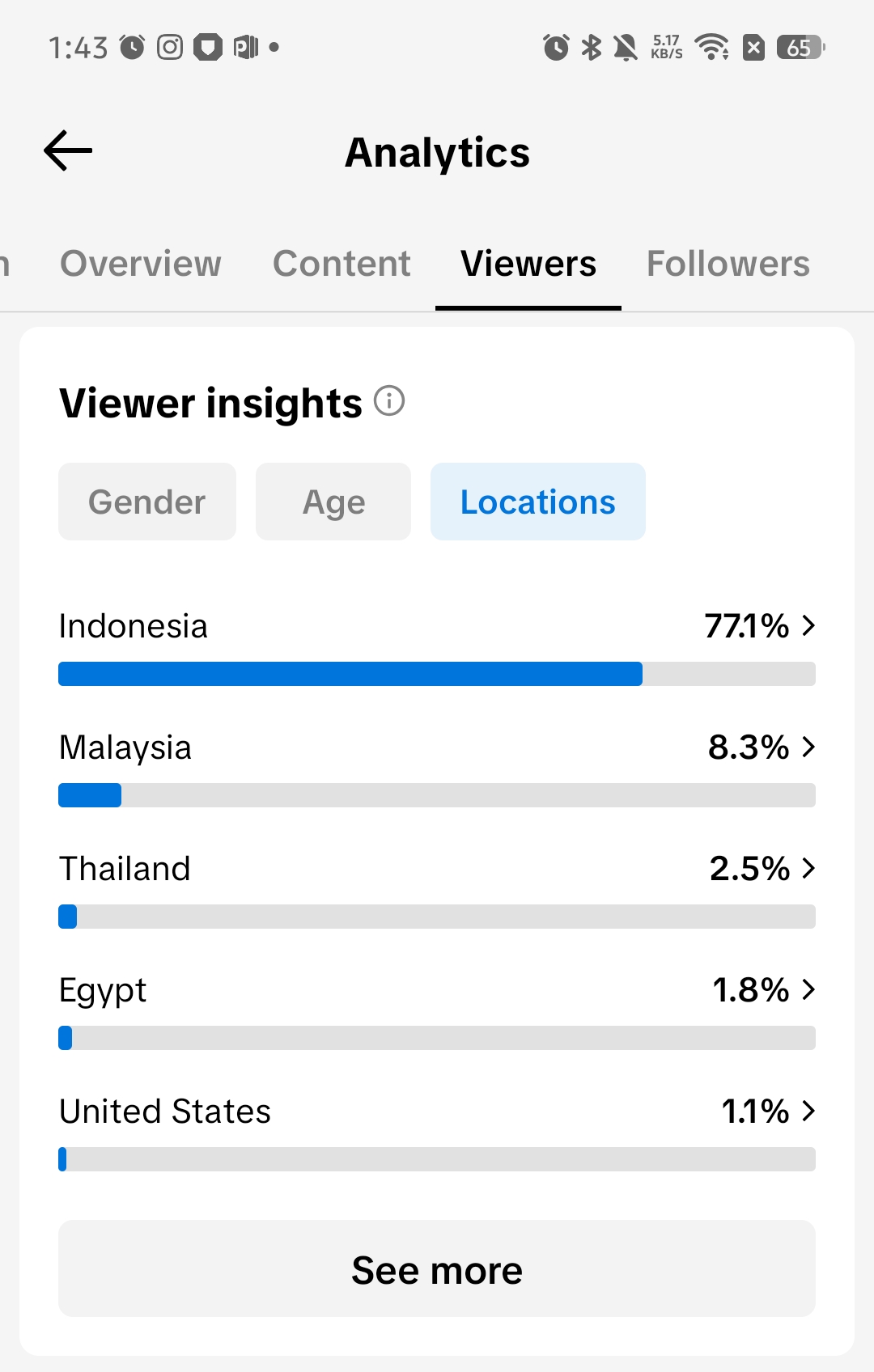Viewport: 874px width, 1372px height.
Task: Tap the battery level indicator
Action: [801, 48]
